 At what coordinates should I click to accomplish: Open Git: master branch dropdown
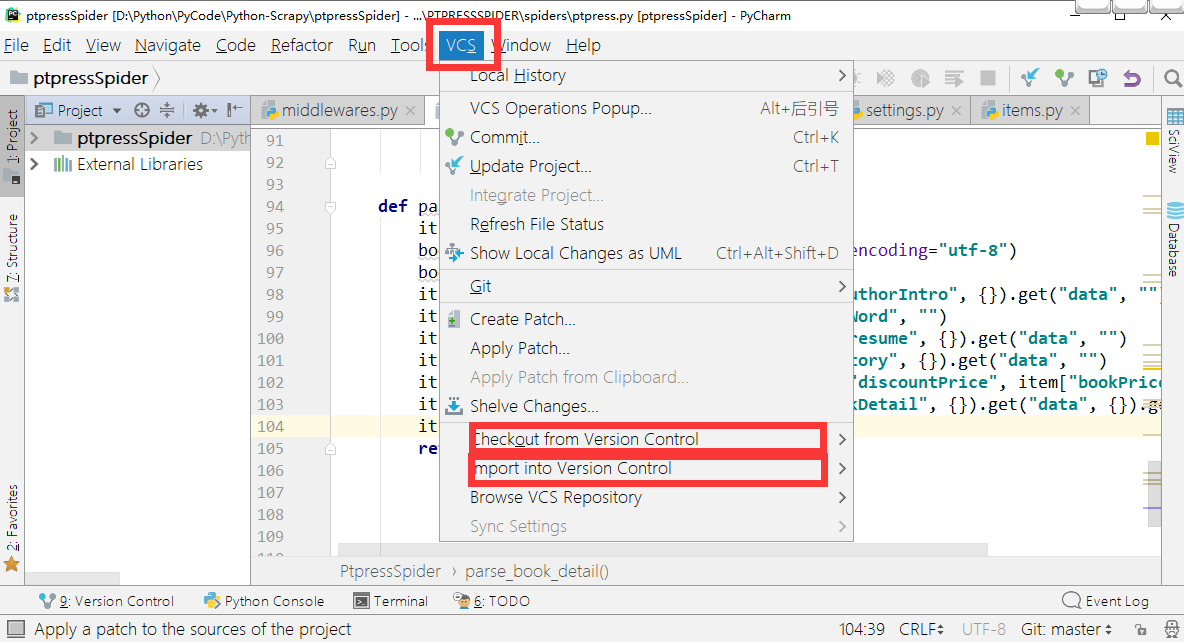coord(1066,629)
